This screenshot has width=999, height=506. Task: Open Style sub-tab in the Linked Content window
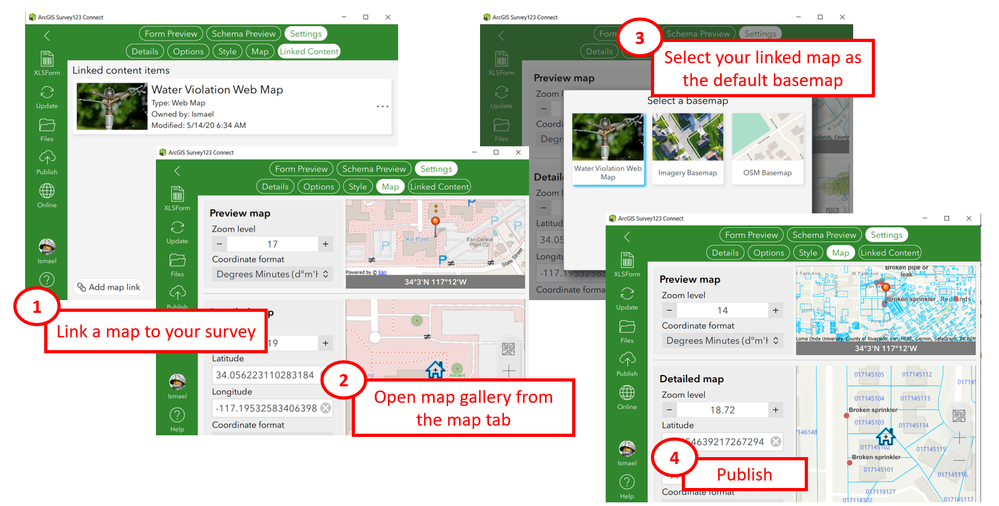click(227, 52)
